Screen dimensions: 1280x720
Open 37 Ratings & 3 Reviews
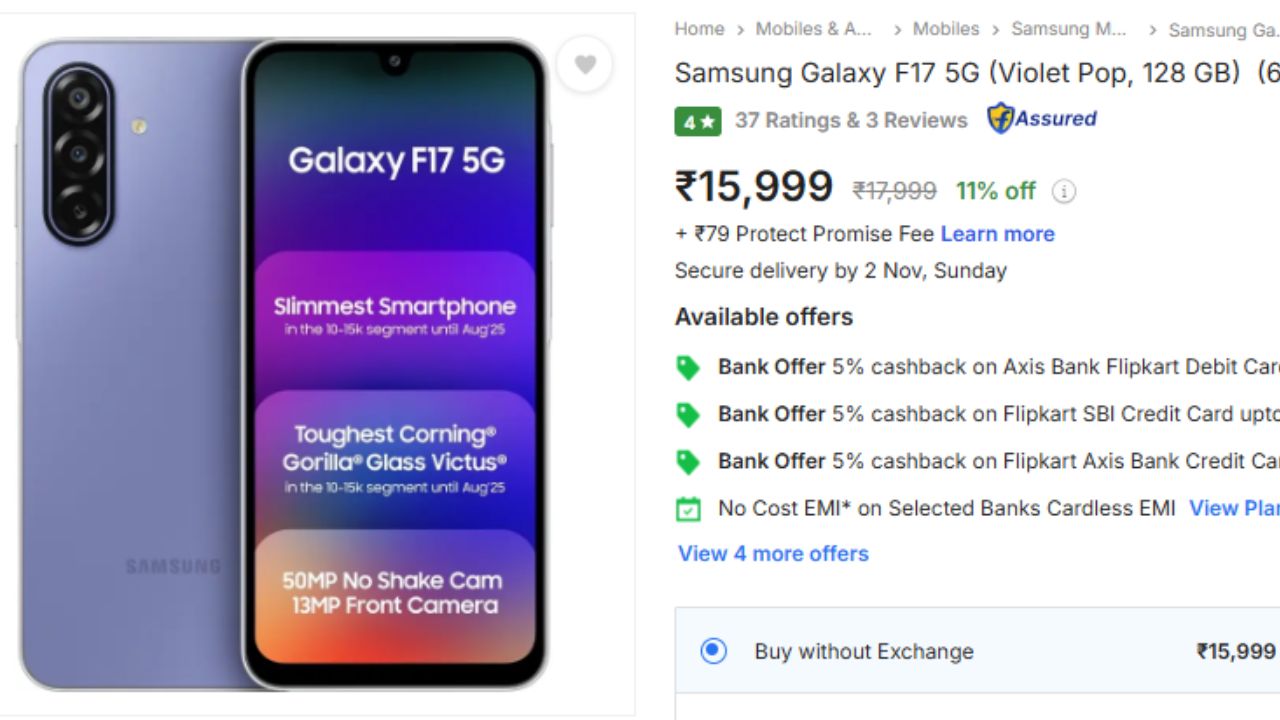pos(851,121)
